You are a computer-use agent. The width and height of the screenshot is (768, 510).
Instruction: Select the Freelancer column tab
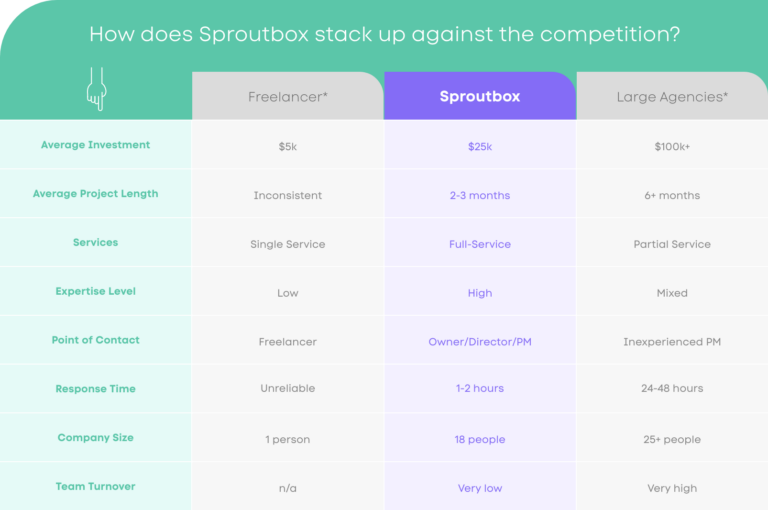287,97
